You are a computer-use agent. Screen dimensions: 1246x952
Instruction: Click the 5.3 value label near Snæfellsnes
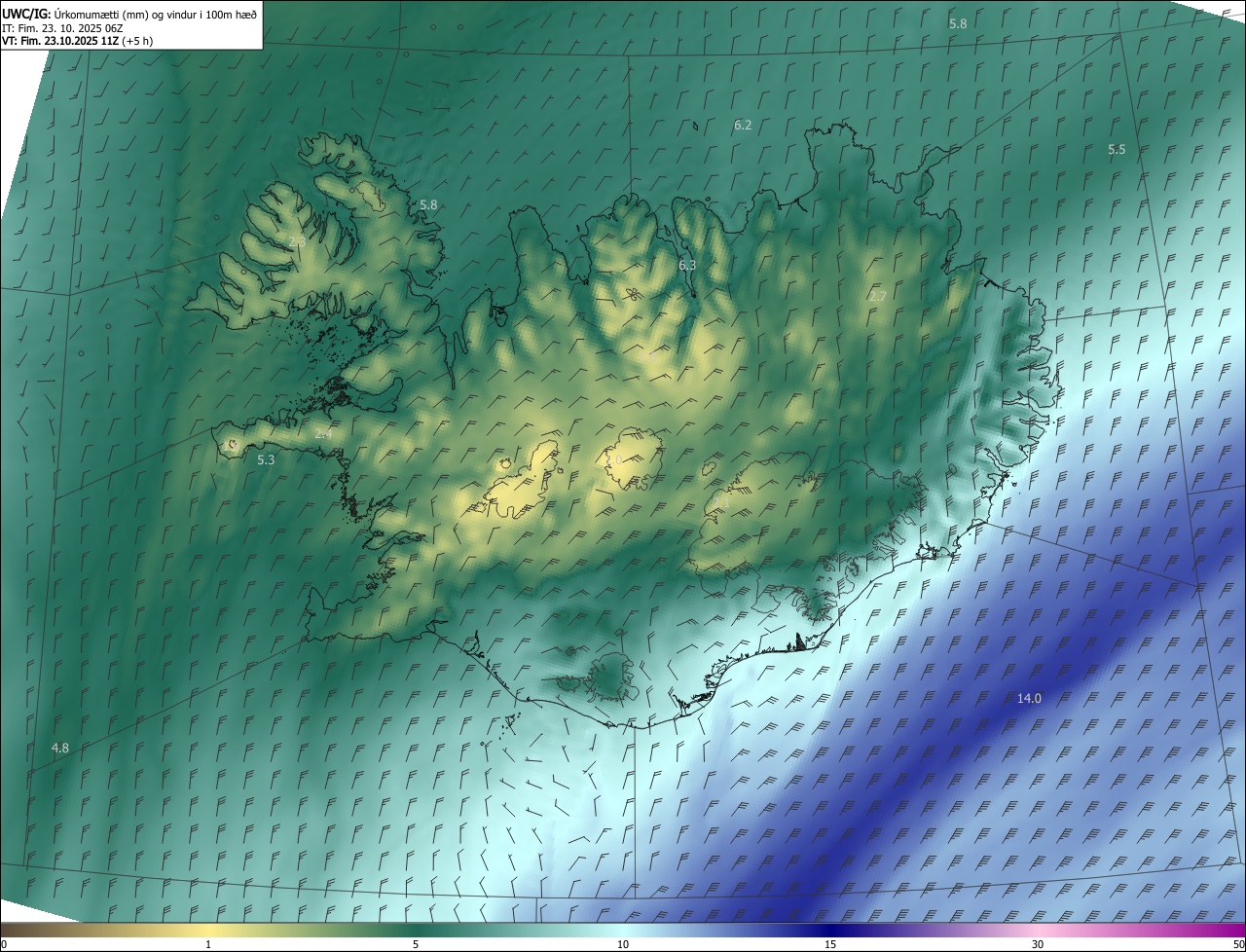tap(266, 459)
